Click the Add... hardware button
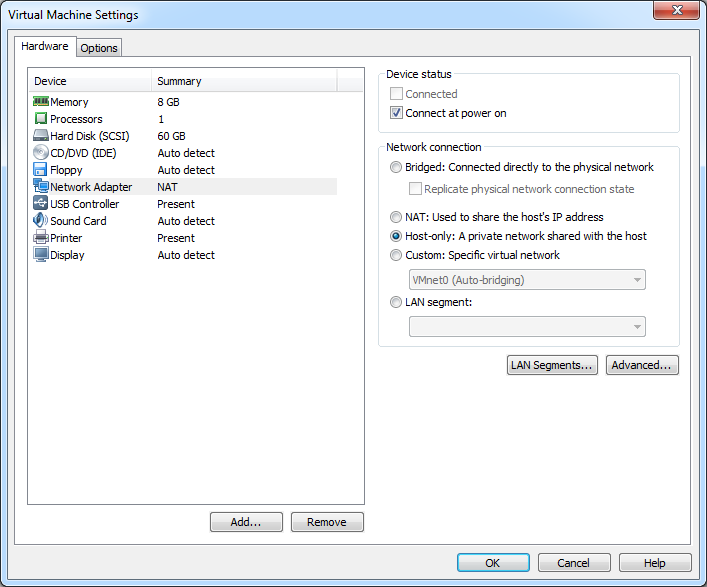This screenshot has width=707, height=587. click(246, 522)
